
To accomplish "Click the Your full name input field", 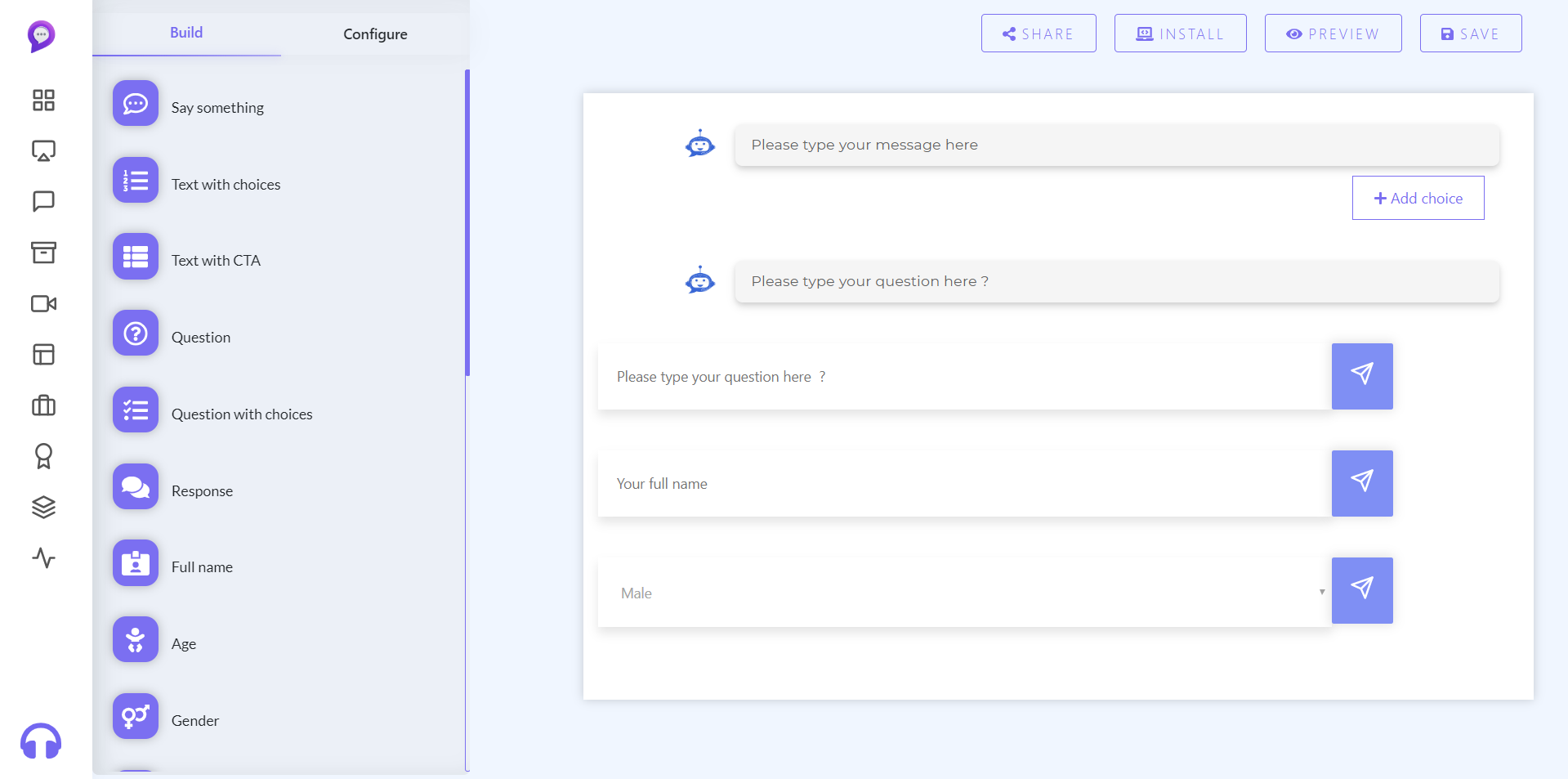I will [964, 484].
